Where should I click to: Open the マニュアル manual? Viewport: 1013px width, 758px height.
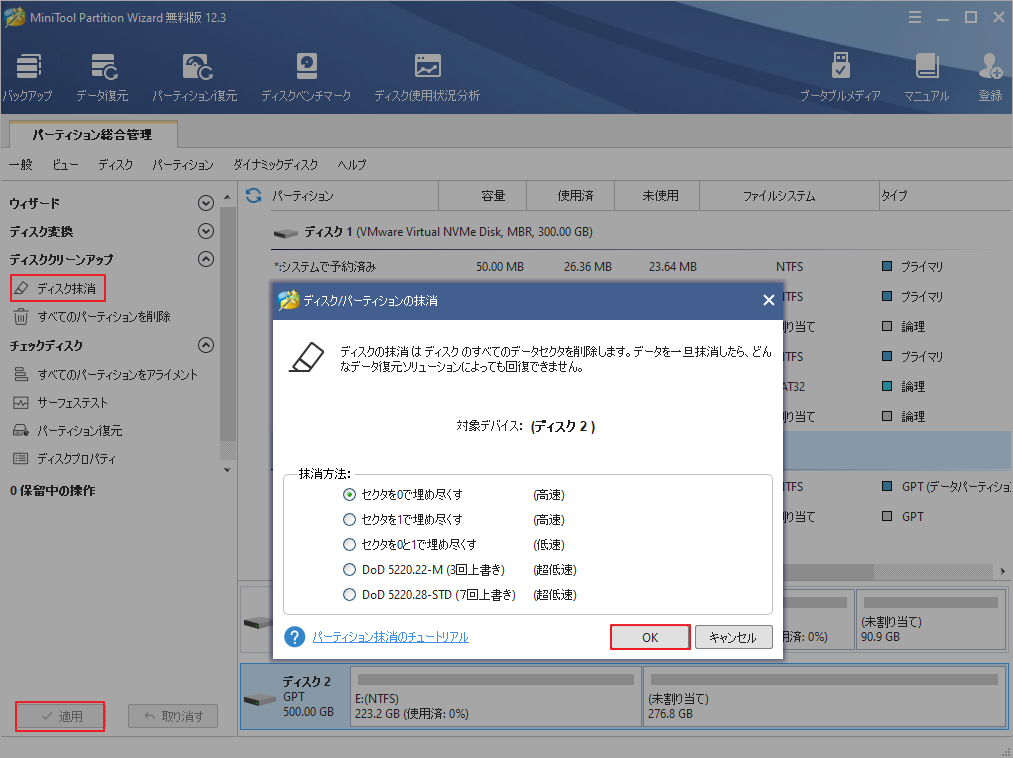click(926, 78)
